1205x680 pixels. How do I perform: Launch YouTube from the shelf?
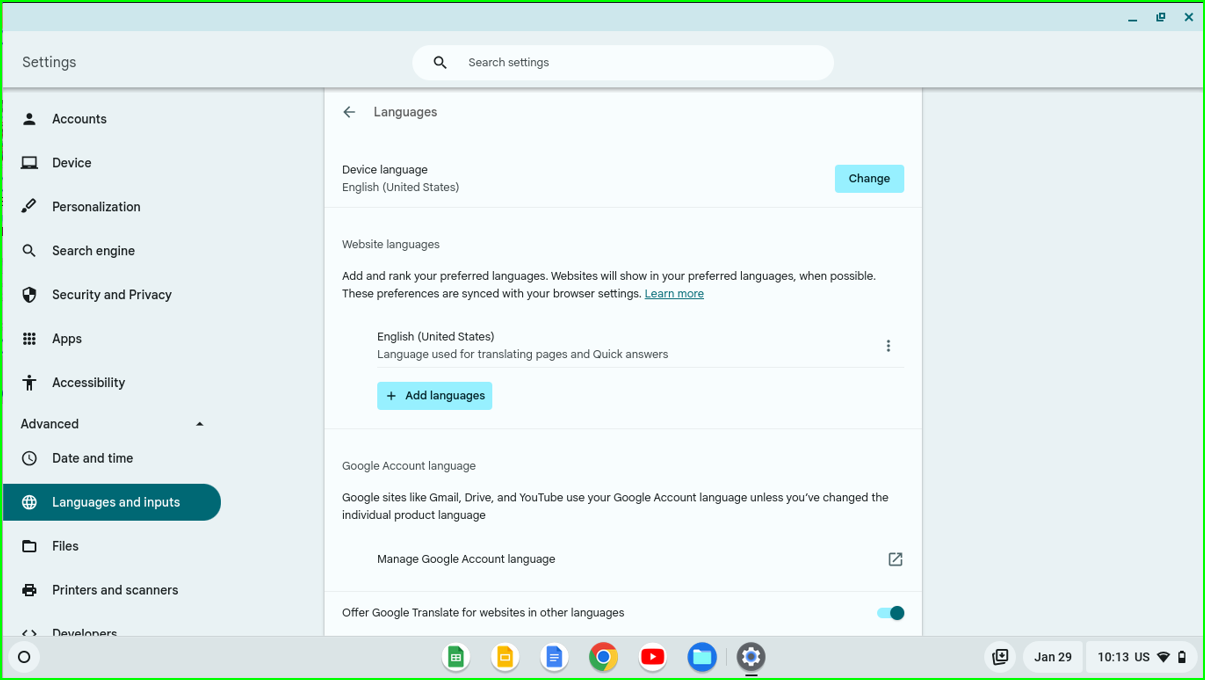(653, 657)
